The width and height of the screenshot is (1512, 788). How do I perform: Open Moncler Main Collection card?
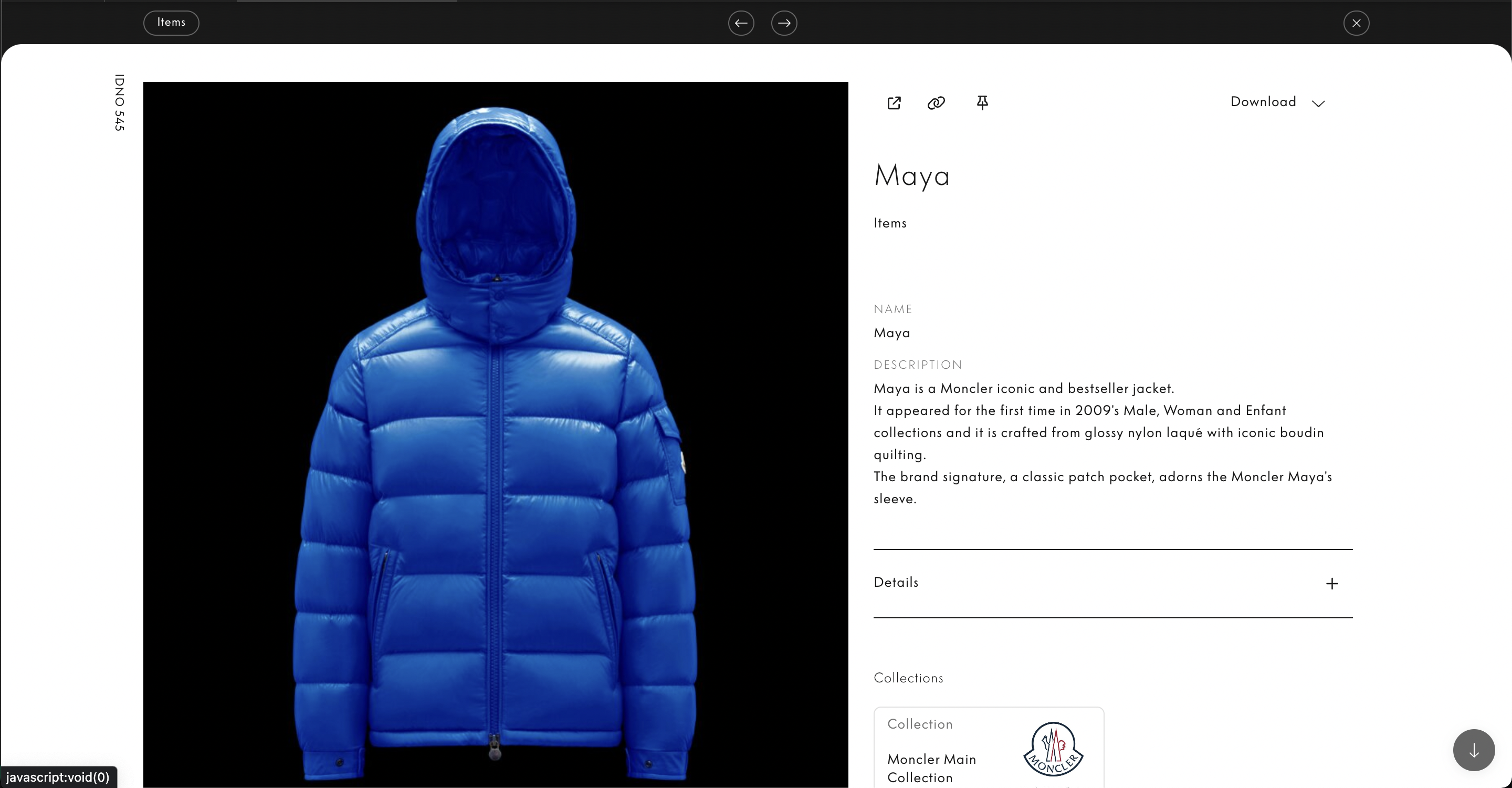coord(931,768)
